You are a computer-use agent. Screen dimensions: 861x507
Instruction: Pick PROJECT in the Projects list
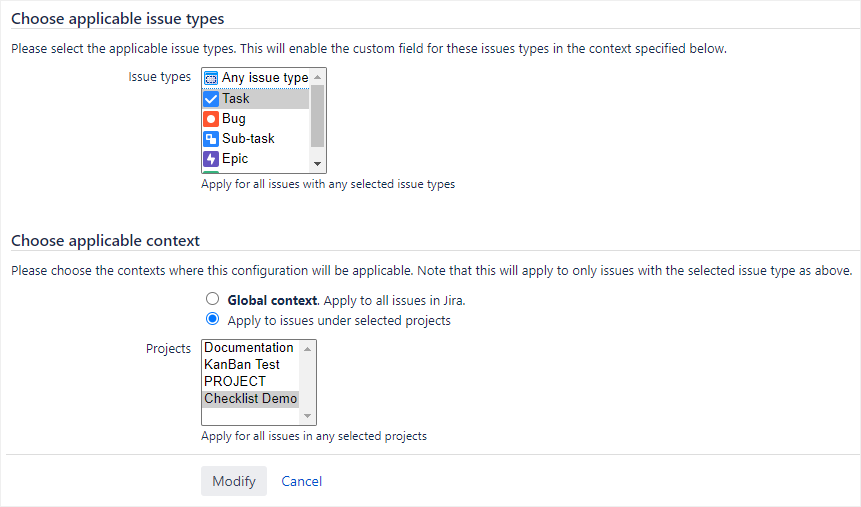[x=235, y=382]
